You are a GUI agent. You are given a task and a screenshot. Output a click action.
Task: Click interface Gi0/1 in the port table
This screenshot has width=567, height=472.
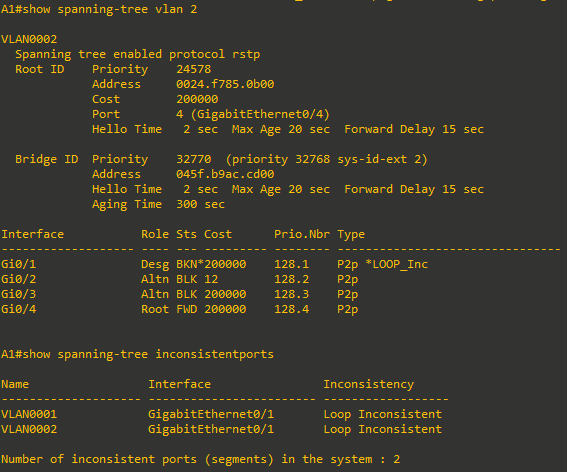pyautogui.click(x=19, y=264)
